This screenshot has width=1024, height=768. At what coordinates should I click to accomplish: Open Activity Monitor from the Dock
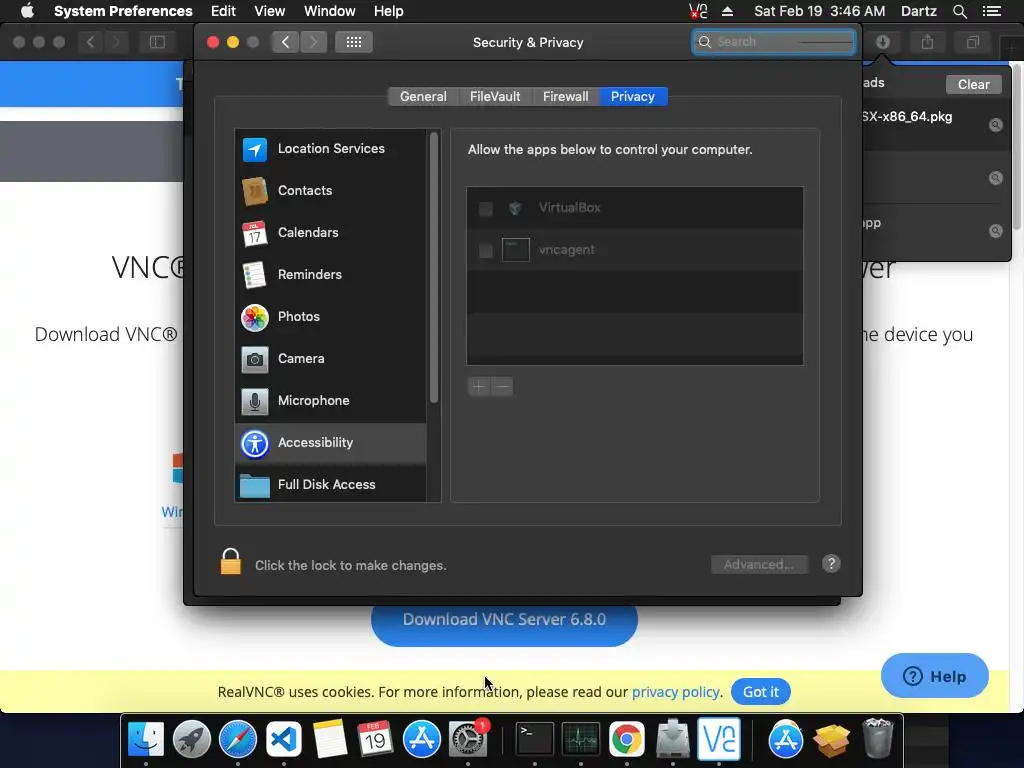tap(581, 739)
